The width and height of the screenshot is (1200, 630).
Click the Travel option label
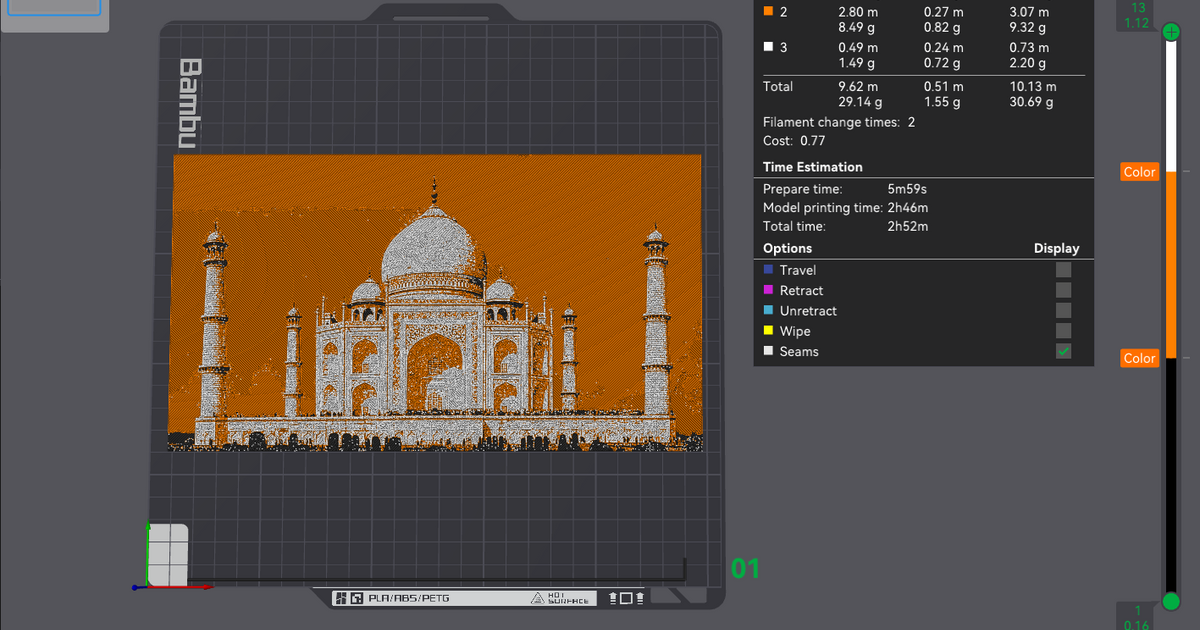click(798, 270)
